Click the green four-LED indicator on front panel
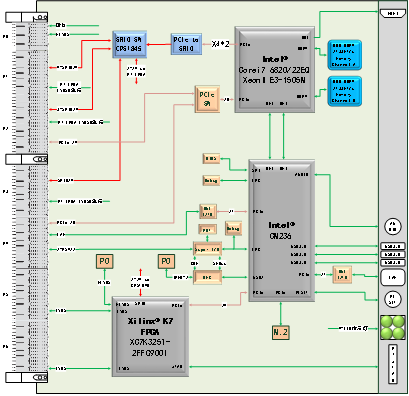This screenshot has width=409, height=396. pyautogui.click(x=392, y=327)
